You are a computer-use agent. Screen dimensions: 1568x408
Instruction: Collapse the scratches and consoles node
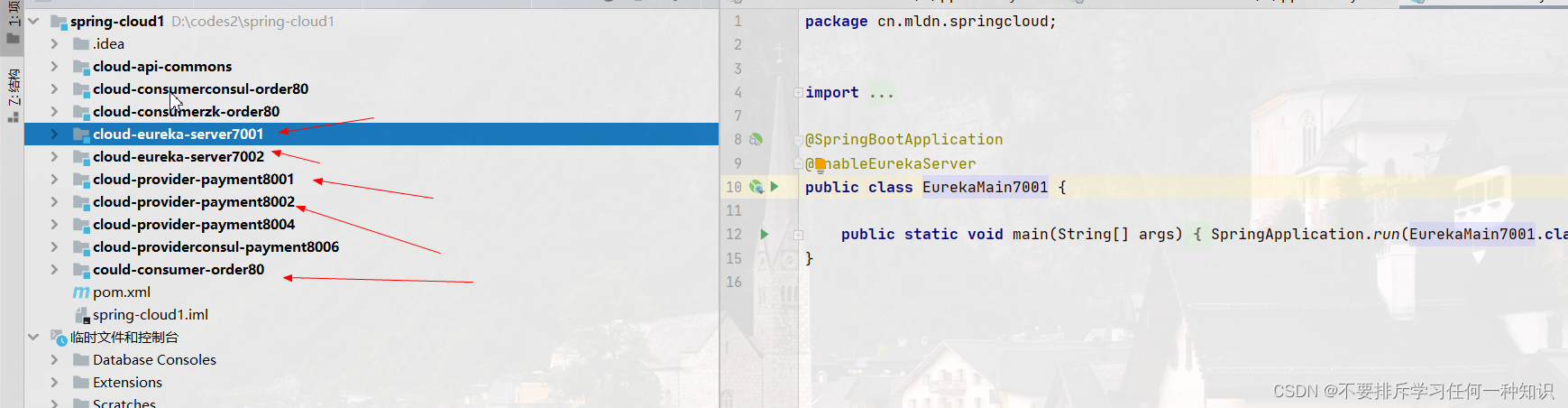click(33, 337)
